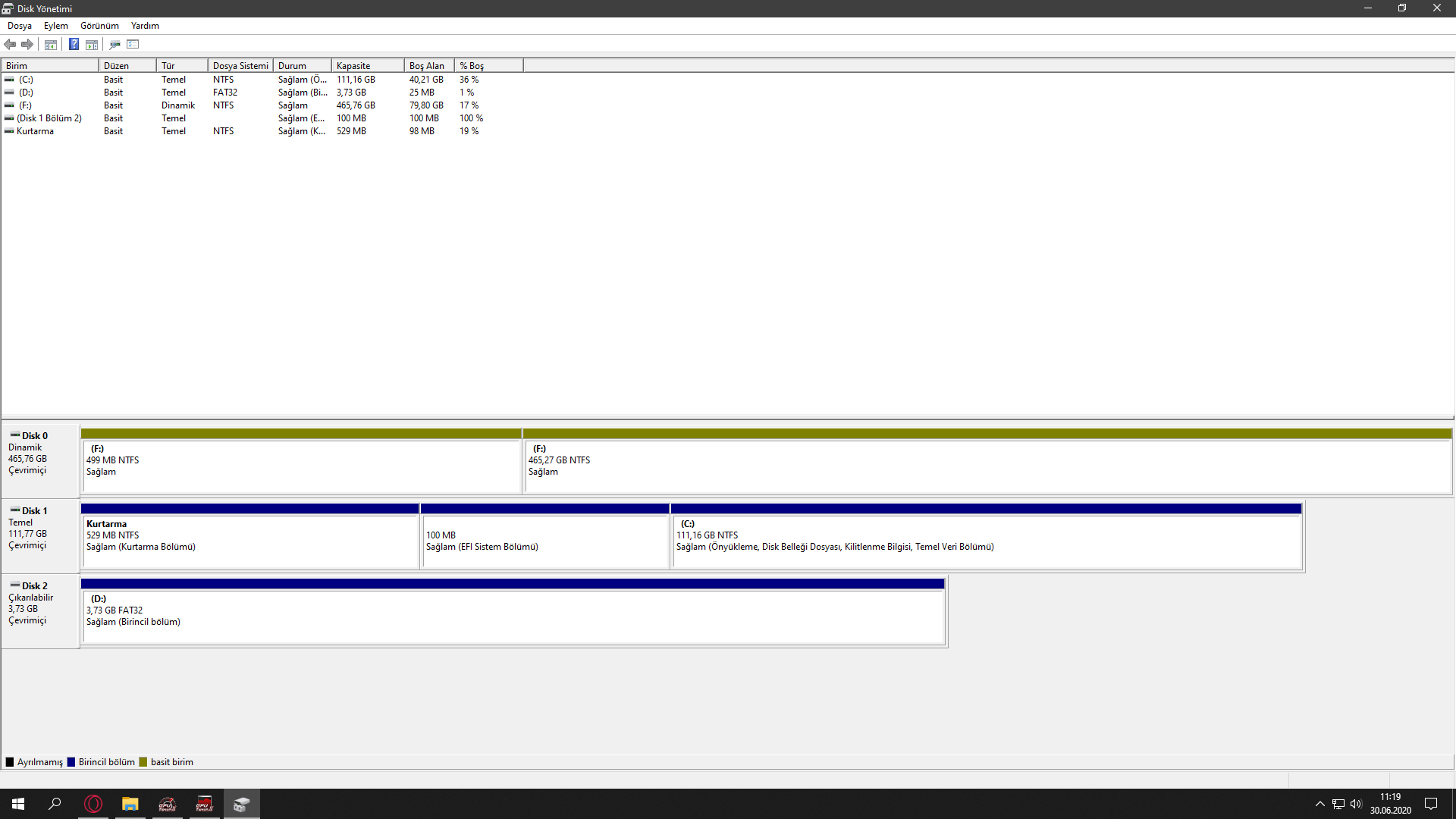Click the Forward arrow toolbar icon
The image size is (1456, 819).
[x=27, y=44]
